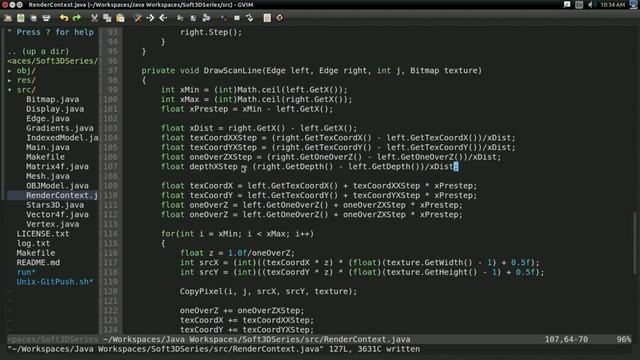
Task: Run Make from the toolbar
Action: coord(224,18)
